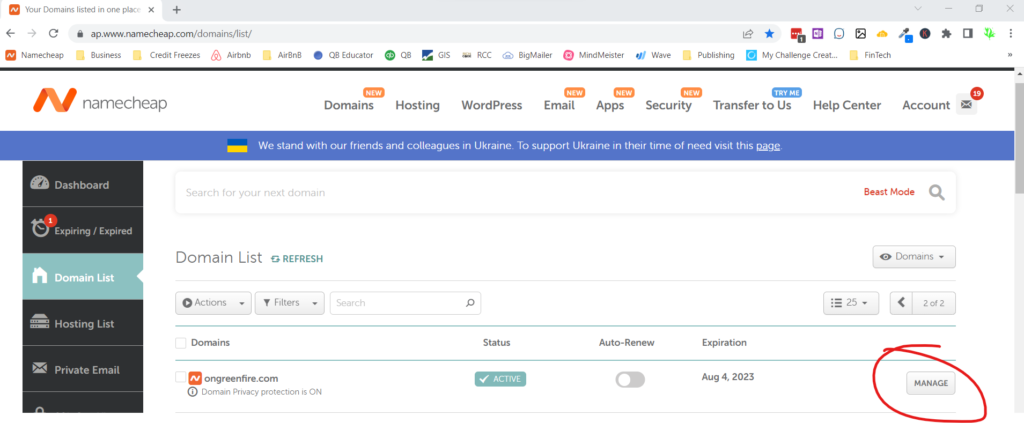
Task: Open the Hosting menu
Action: click(417, 105)
